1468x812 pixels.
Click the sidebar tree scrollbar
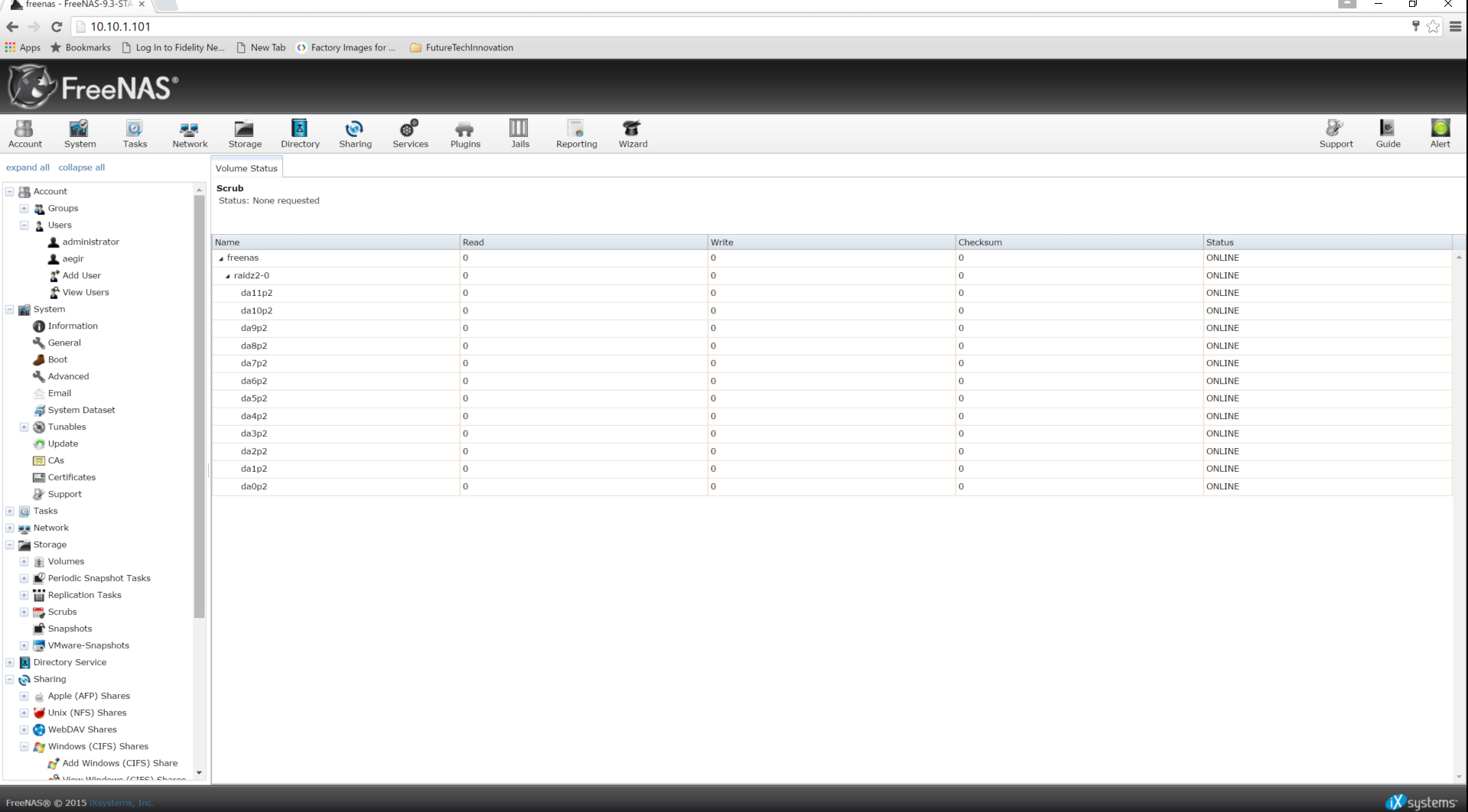pos(199,406)
